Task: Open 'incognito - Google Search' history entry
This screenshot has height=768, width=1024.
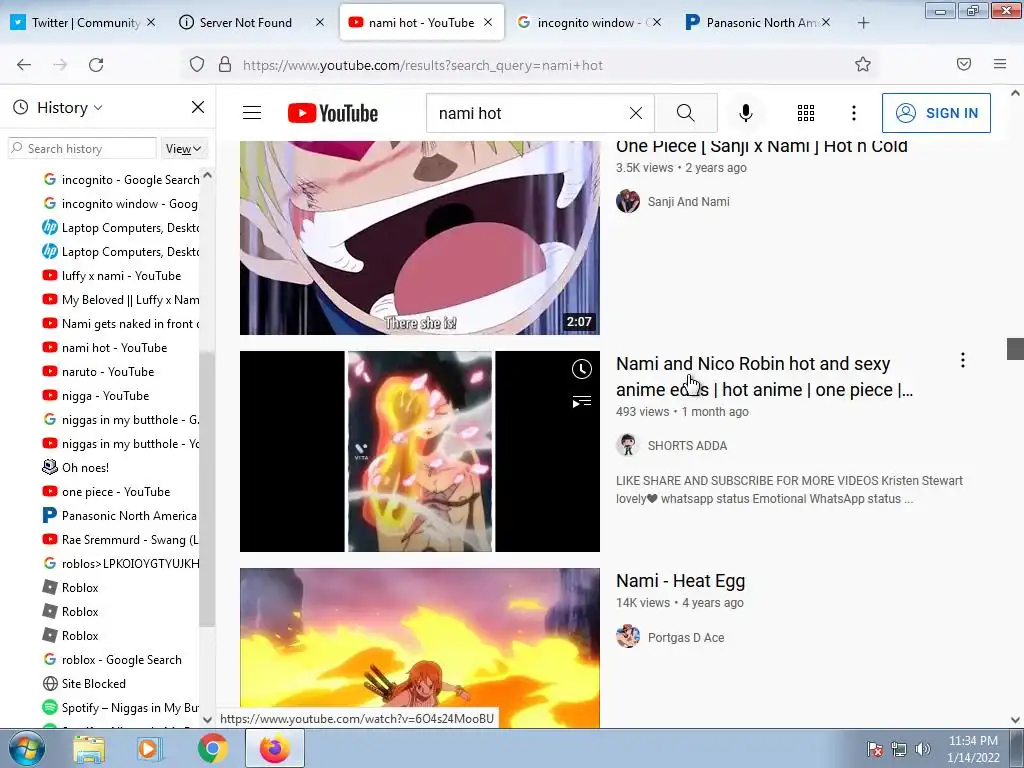Action: 121,180
